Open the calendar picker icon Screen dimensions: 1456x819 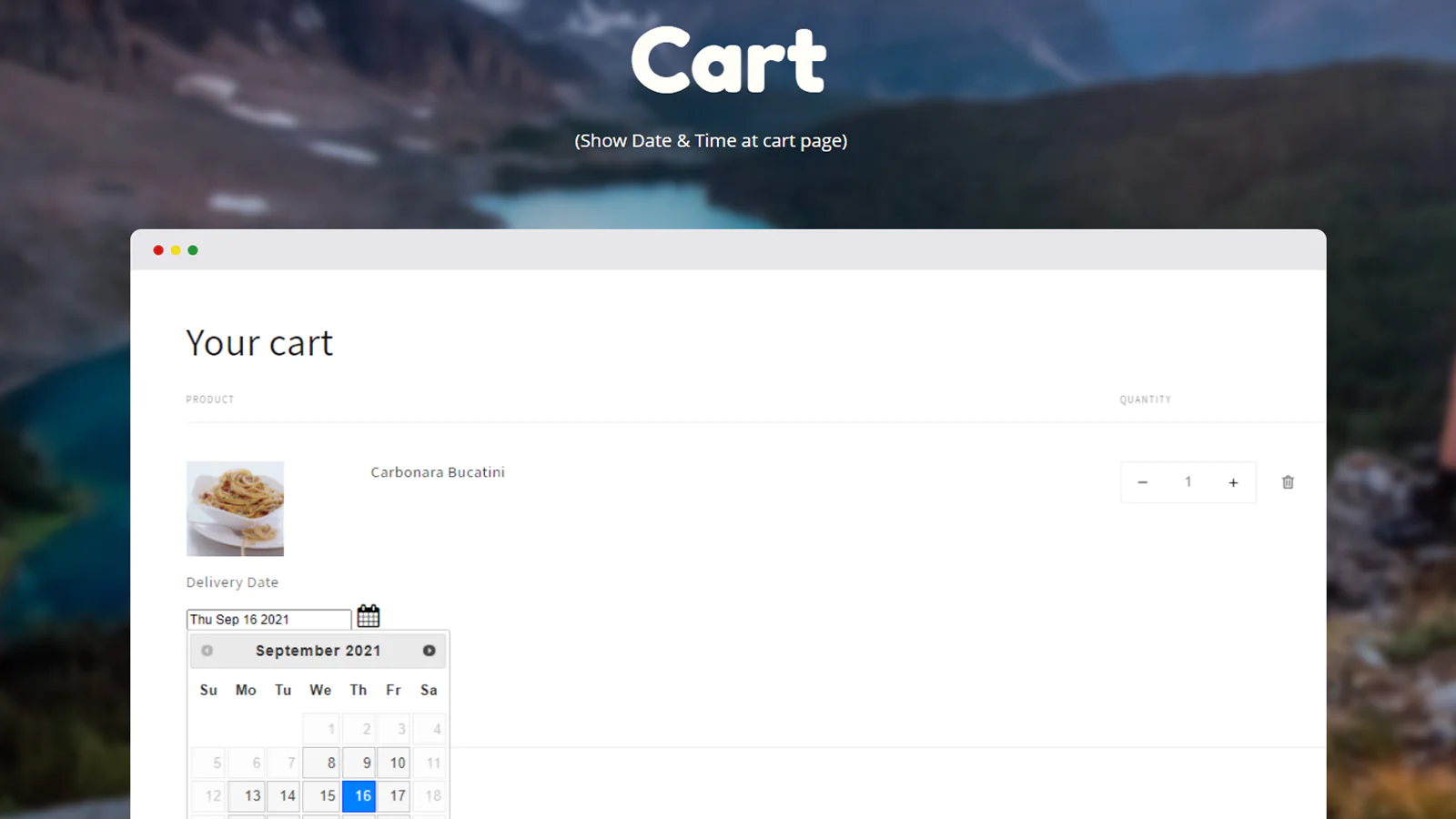click(368, 616)
